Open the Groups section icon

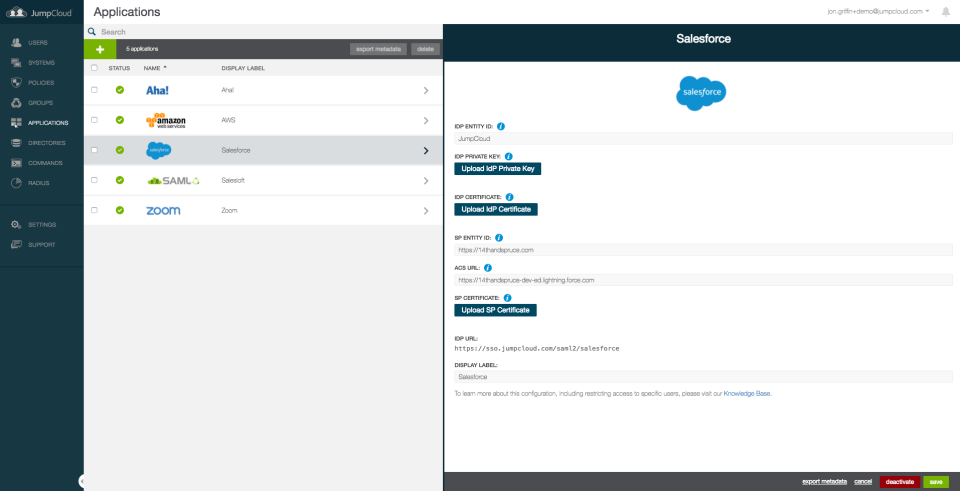click(17, 103)
